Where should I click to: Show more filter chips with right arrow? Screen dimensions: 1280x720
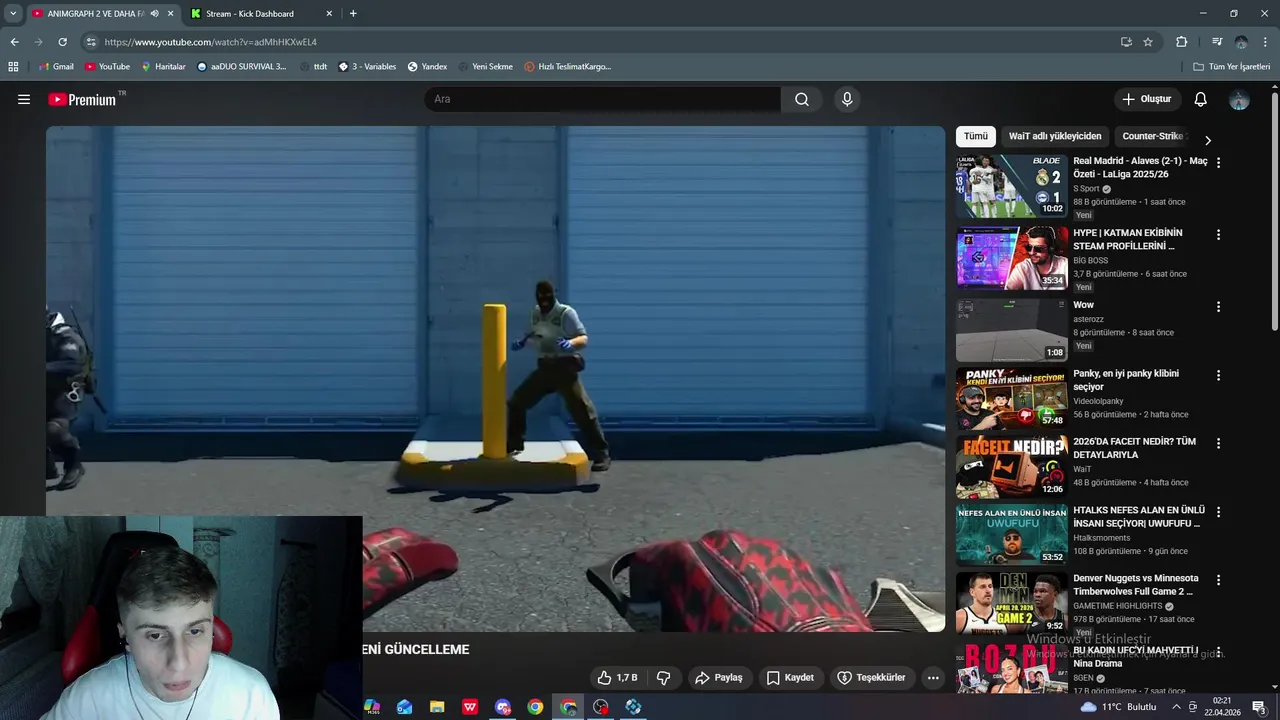1207,141
